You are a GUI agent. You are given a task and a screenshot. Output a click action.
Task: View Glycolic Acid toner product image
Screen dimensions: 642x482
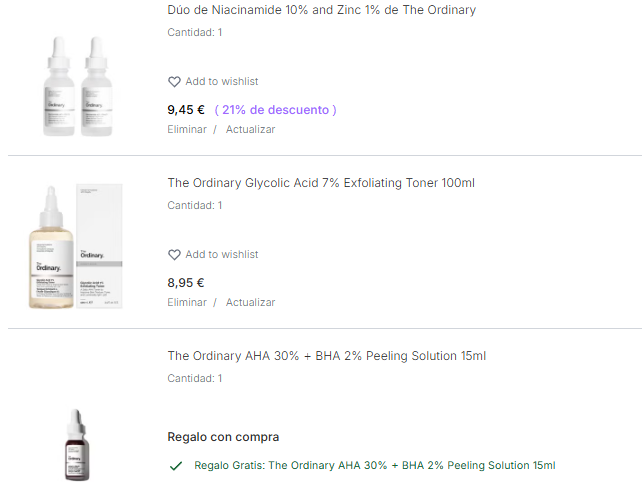click(x=76, y=247)
